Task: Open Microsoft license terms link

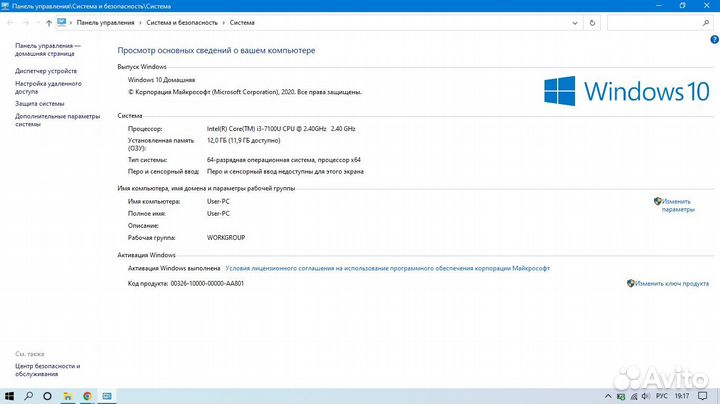Action: pyautogui.click(x=388, y=268)
